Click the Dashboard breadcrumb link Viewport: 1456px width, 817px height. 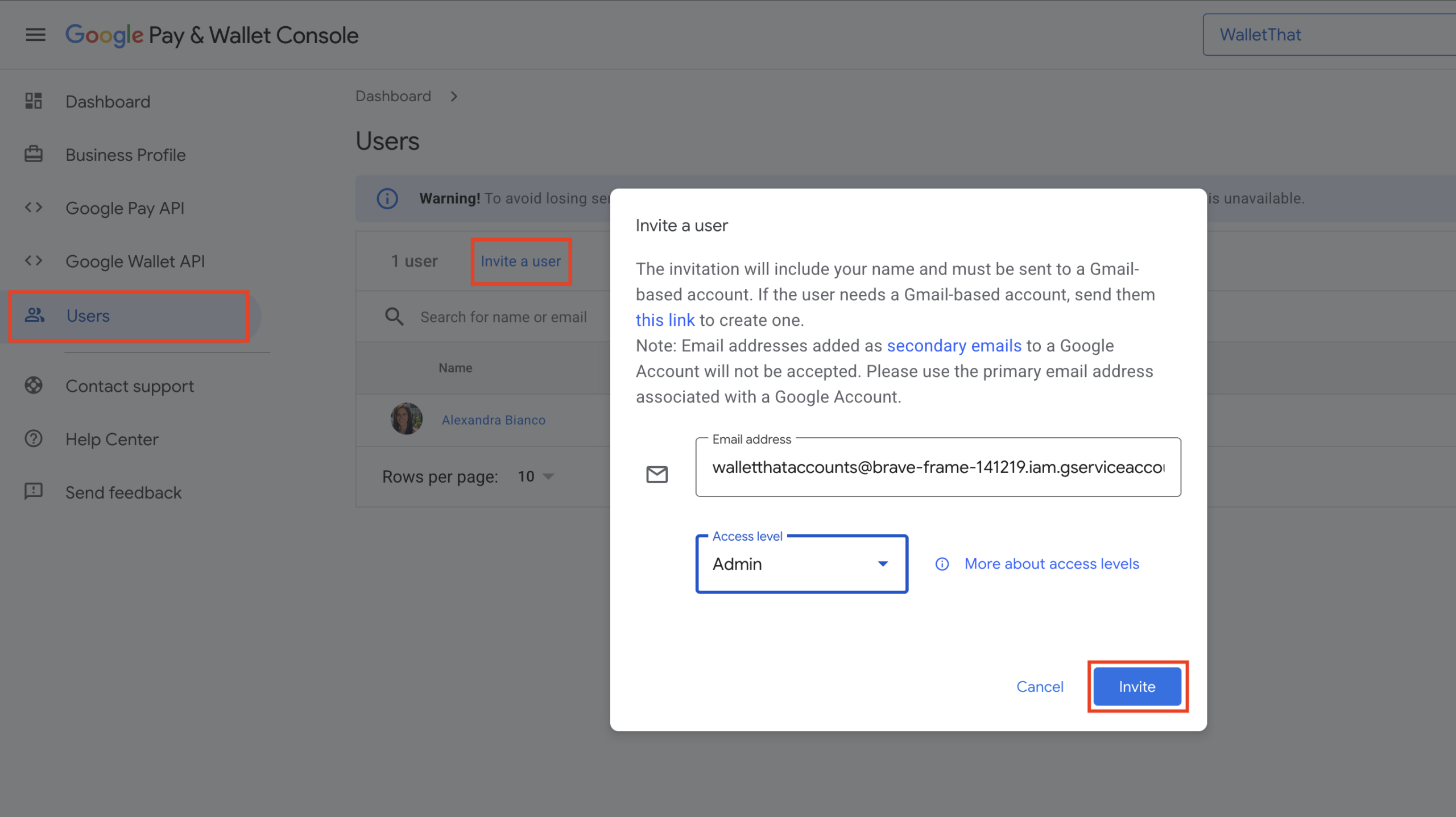click(393, 96)
